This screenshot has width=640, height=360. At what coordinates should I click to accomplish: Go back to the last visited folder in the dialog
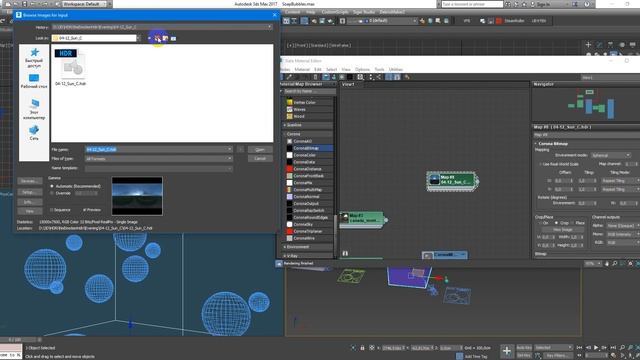point(149,38)
